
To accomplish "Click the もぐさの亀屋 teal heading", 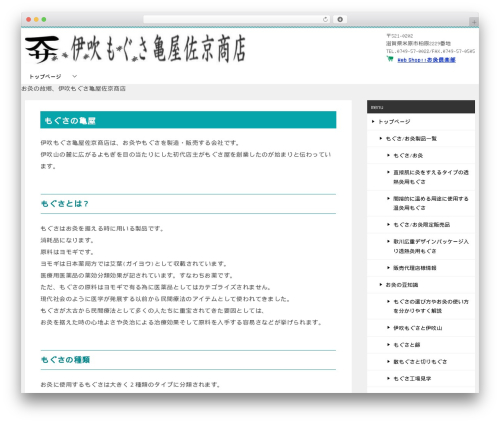I will [188, 120].
